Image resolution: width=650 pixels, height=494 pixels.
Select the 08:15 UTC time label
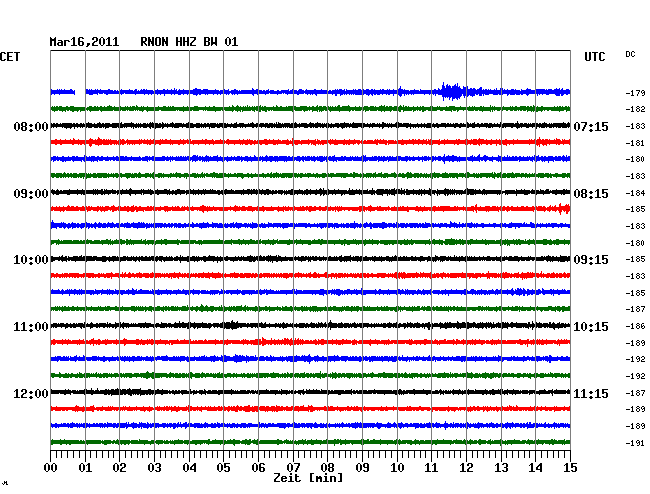(x=591, y=194)
